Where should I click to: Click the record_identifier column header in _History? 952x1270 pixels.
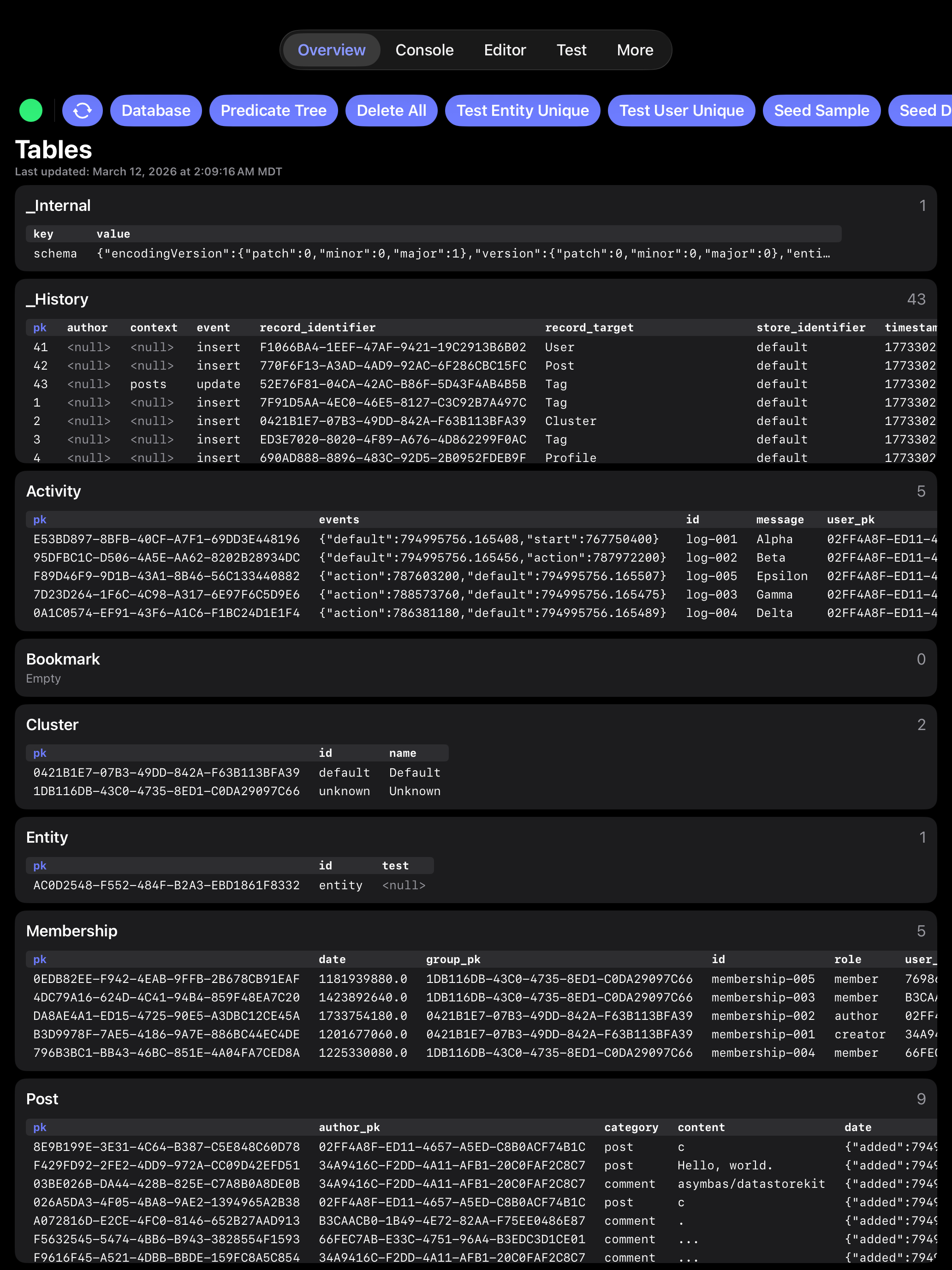click(x=317, y=327)
